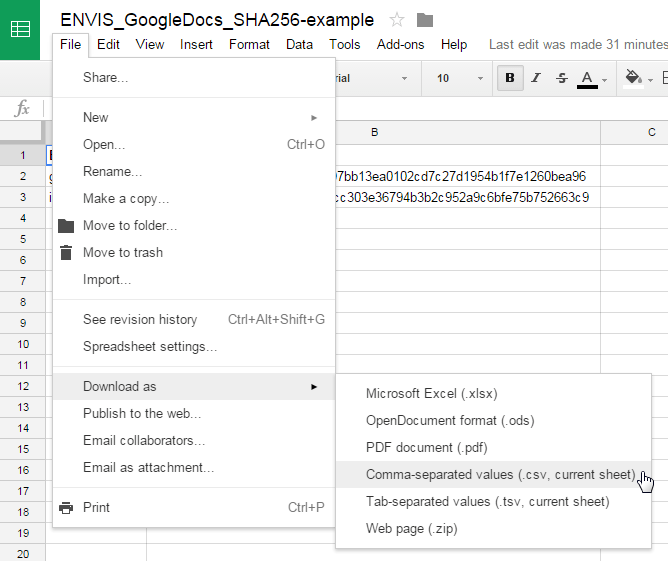The height and width of the screenshot is (561, 668).
Task: Expand the fill color dropdown arrow
Action: (650, 80)
